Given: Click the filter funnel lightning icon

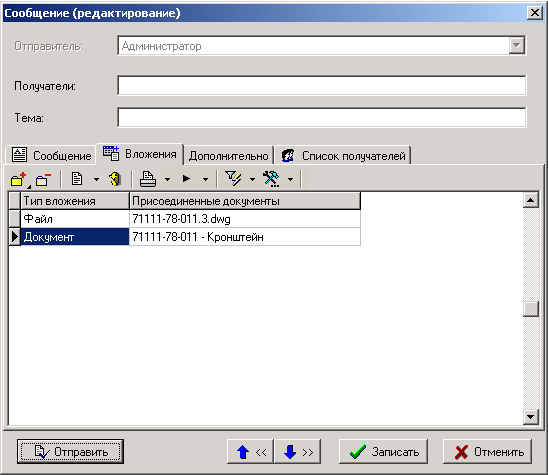Looking at the screenshot, I should (233, 179).
